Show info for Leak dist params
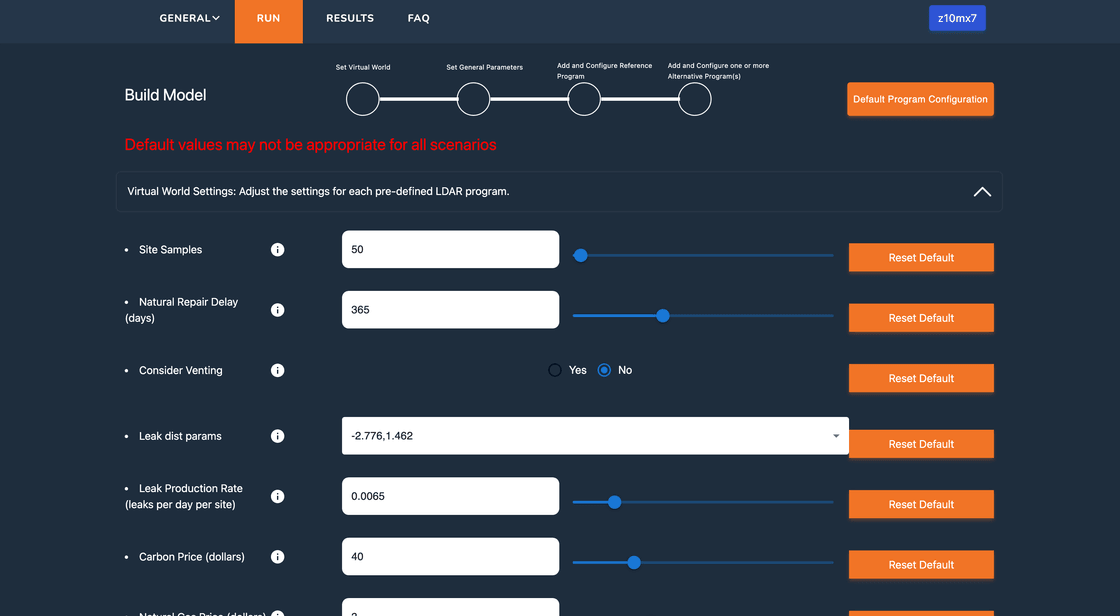This screenshot has width=1120, height=616. click(278, 436)
